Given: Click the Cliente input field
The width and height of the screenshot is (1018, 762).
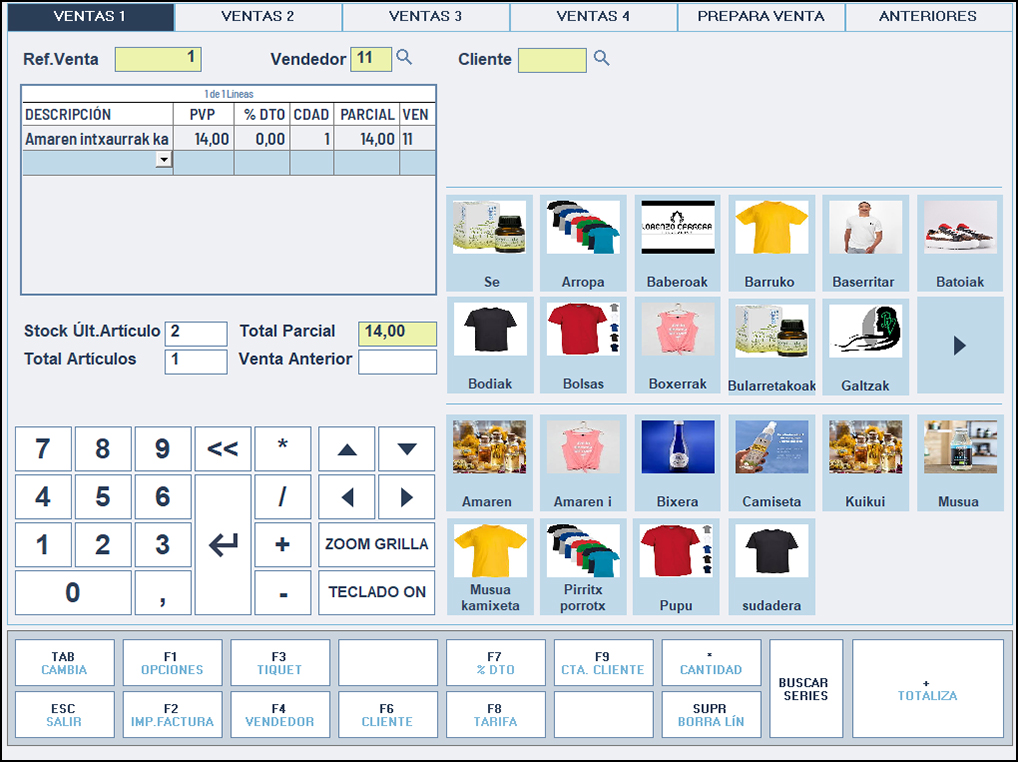Looking at the screenshot, I should pyautogui.click(x=552, y=60).
